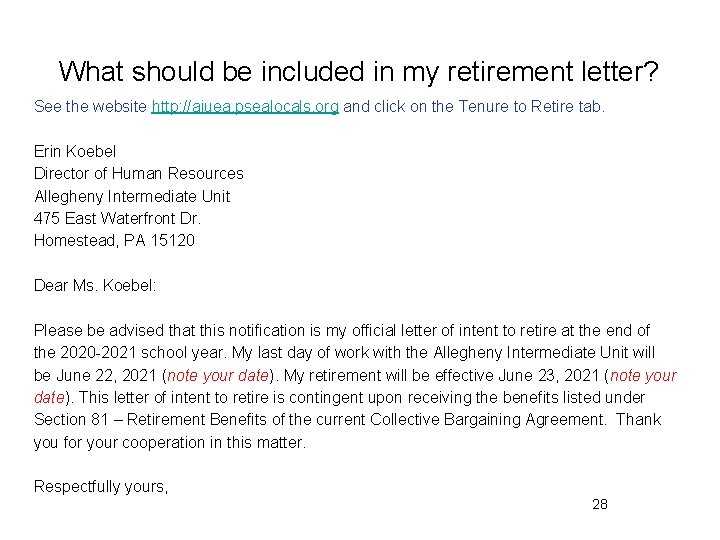This screenshot has height=540, width=720.
Task: Click the words "Tenure to Retire tab"
Action: [x=530, y=105]
